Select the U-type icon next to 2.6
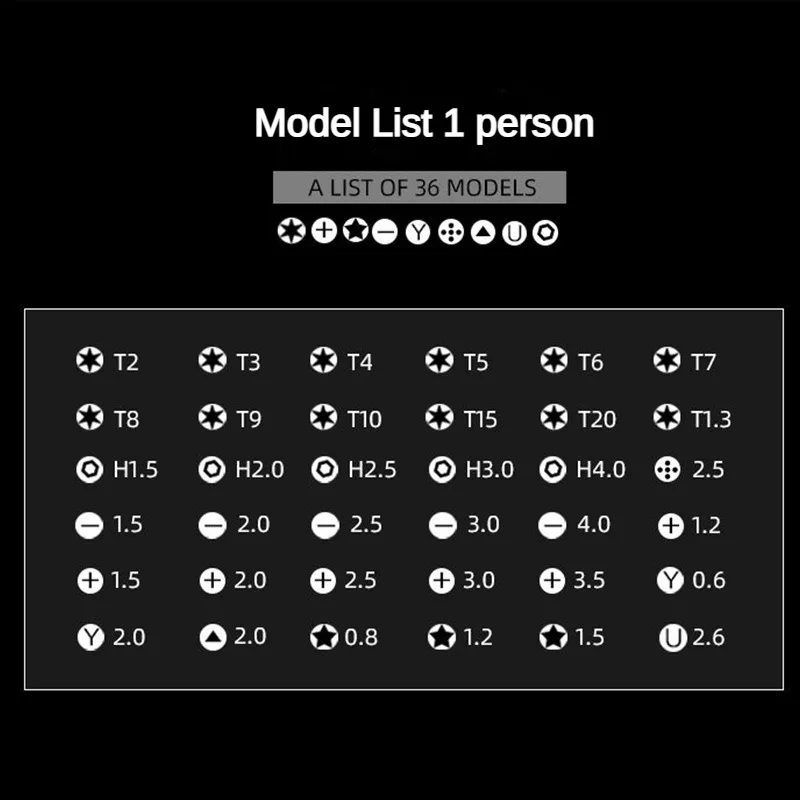The image size is (800, 800). click(672, 638)
